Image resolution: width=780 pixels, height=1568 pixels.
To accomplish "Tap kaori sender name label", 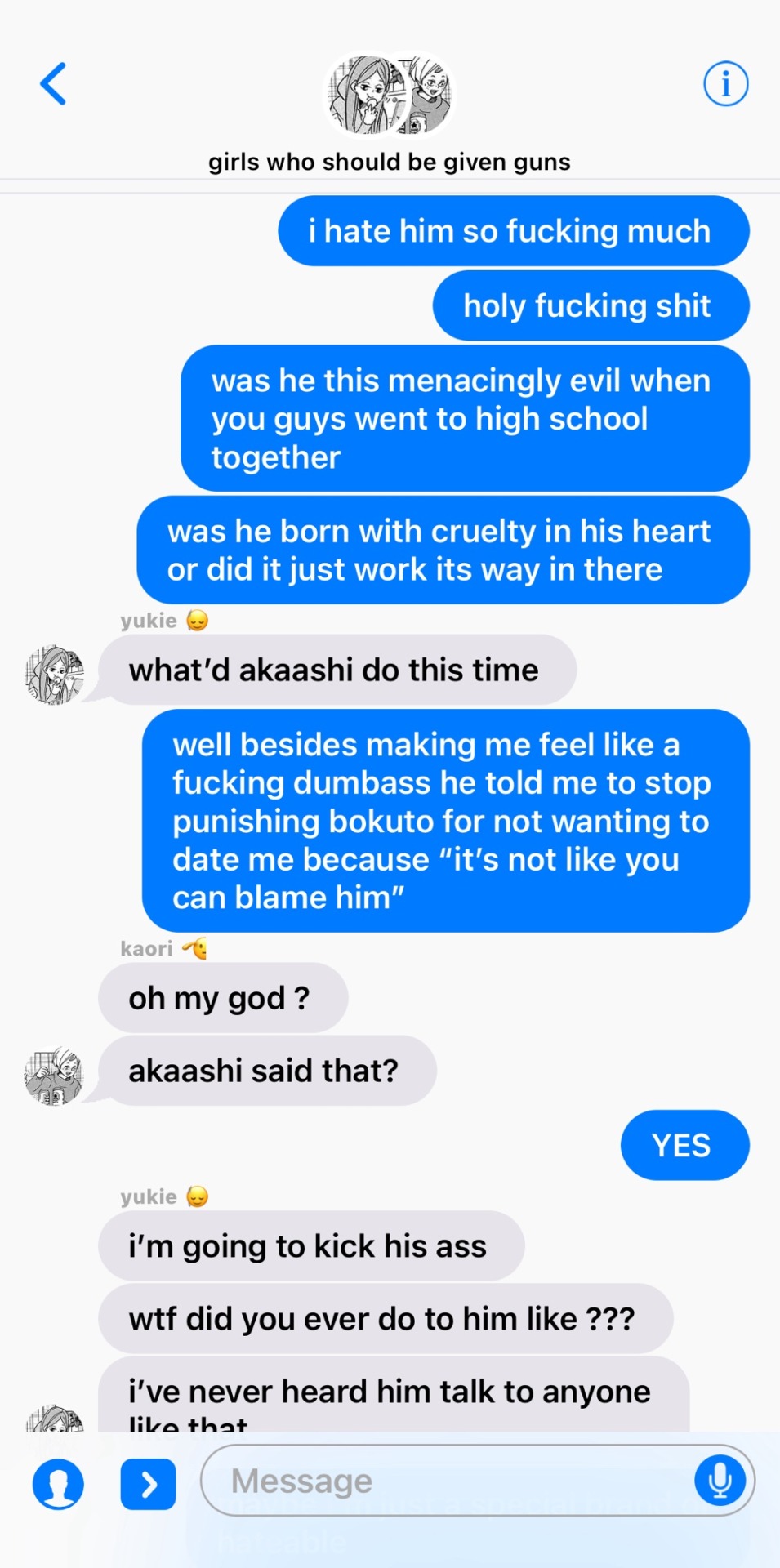I will [x=147, y=948].
